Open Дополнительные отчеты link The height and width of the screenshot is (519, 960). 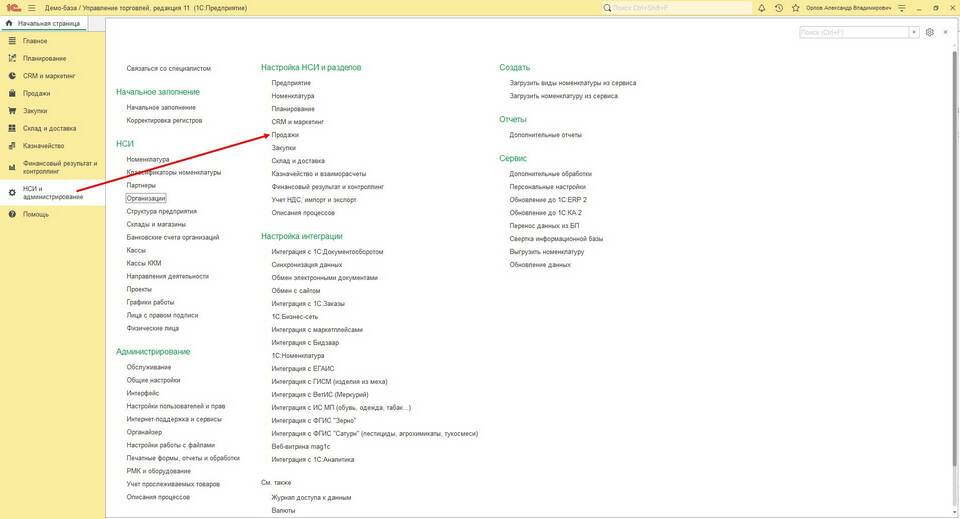[546, 135]
